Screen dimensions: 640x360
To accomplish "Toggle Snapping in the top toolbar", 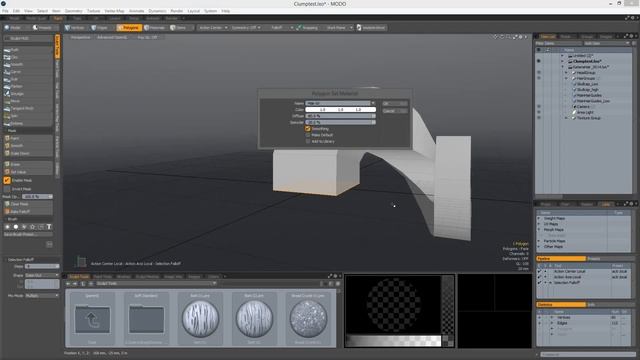I will (x=307, y=28).
